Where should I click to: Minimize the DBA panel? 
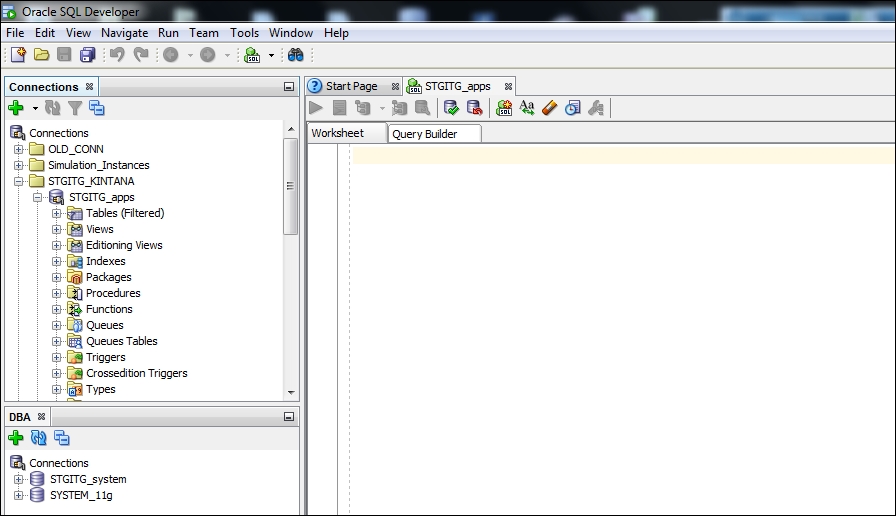tap(289, 417)
